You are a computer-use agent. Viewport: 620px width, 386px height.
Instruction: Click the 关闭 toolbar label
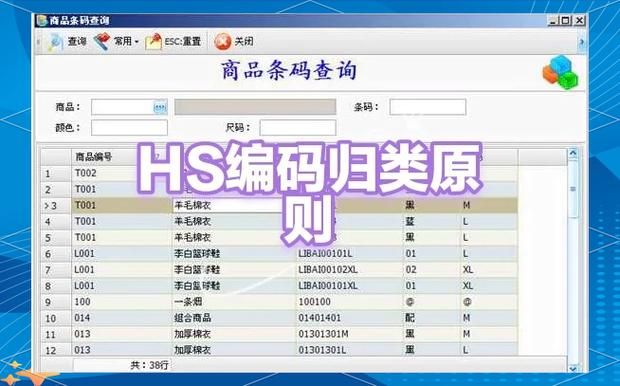[244, 42]
